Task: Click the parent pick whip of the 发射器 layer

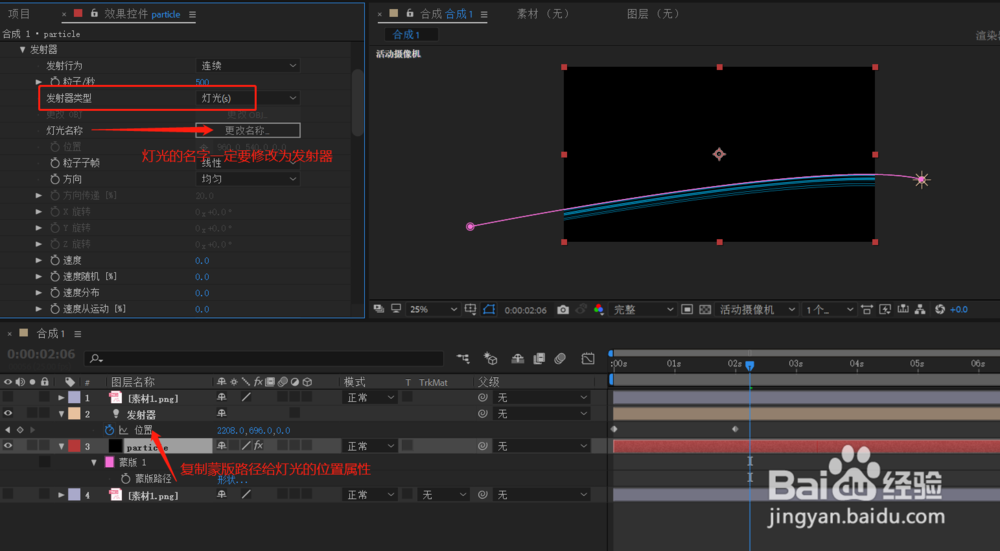Action: [x=483, y=413]
